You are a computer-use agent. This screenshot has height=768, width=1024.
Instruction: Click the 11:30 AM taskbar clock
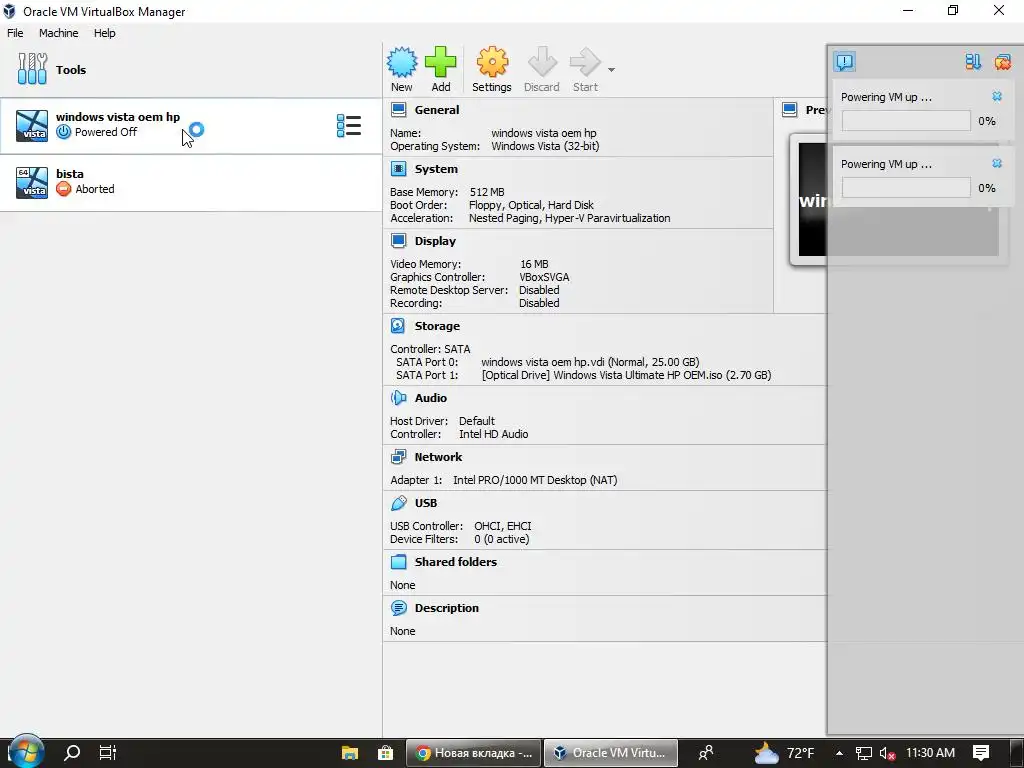930,753
